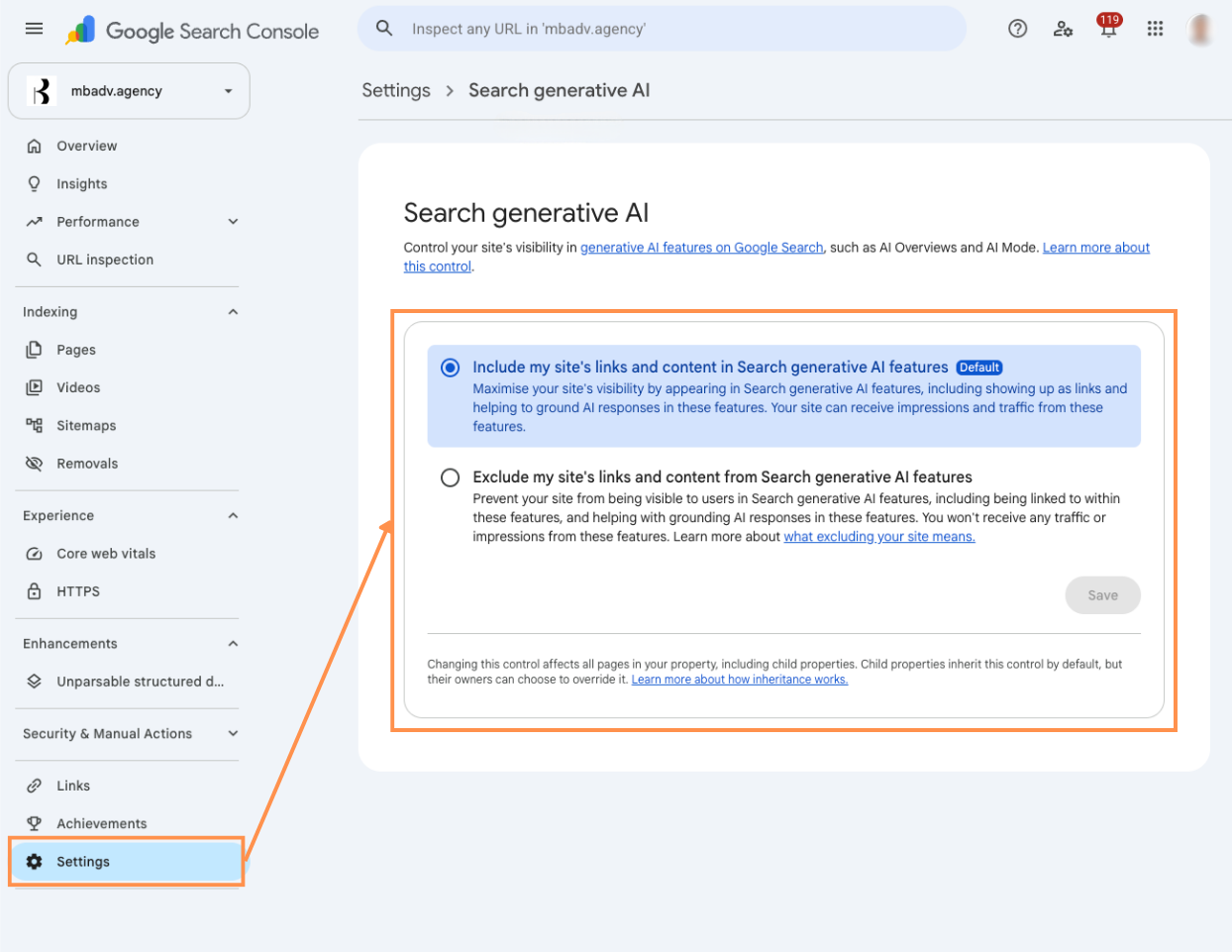This screenshot has width=1232, height=952.
Task: Click the Inspect any URL search field
Action: 662,29
